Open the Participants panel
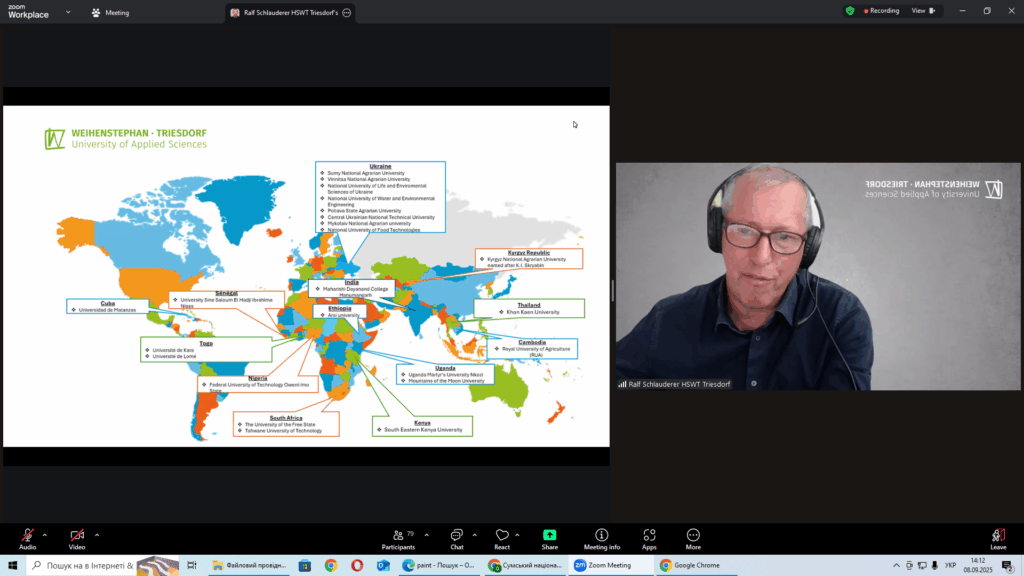 (x=398, y=536)
